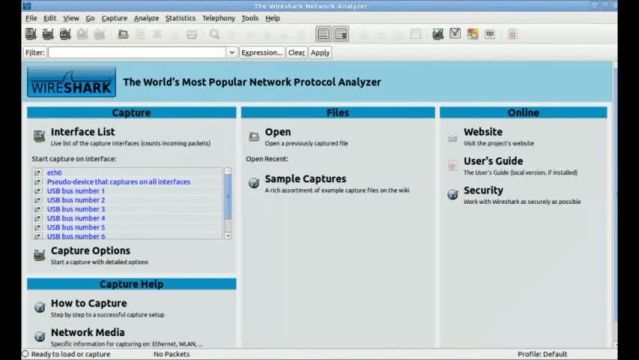Image resolution: width=639 pixels, height=360 pixels.
Task: Click the Sample Captures heading link
Action: (x=305, y=179)
